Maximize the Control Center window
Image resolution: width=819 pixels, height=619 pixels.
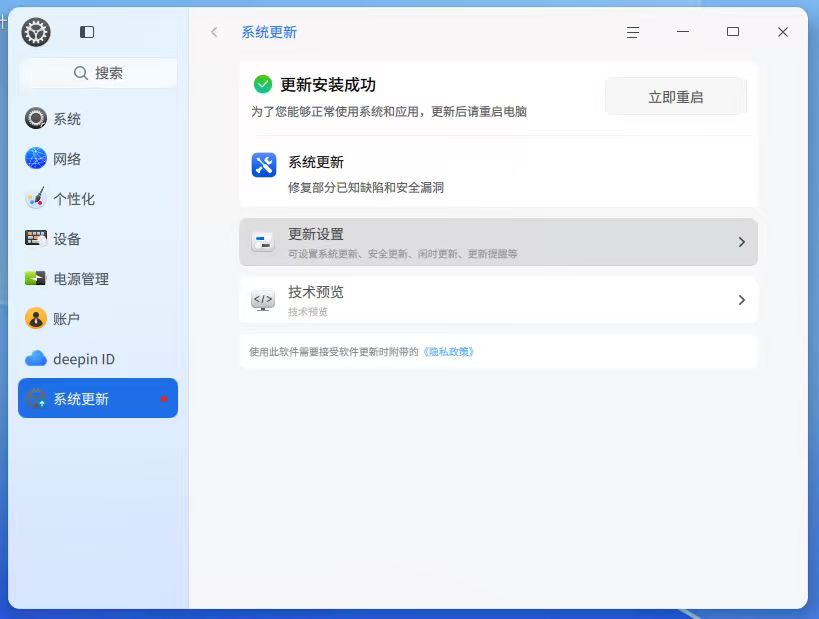[x=733, y=32]
